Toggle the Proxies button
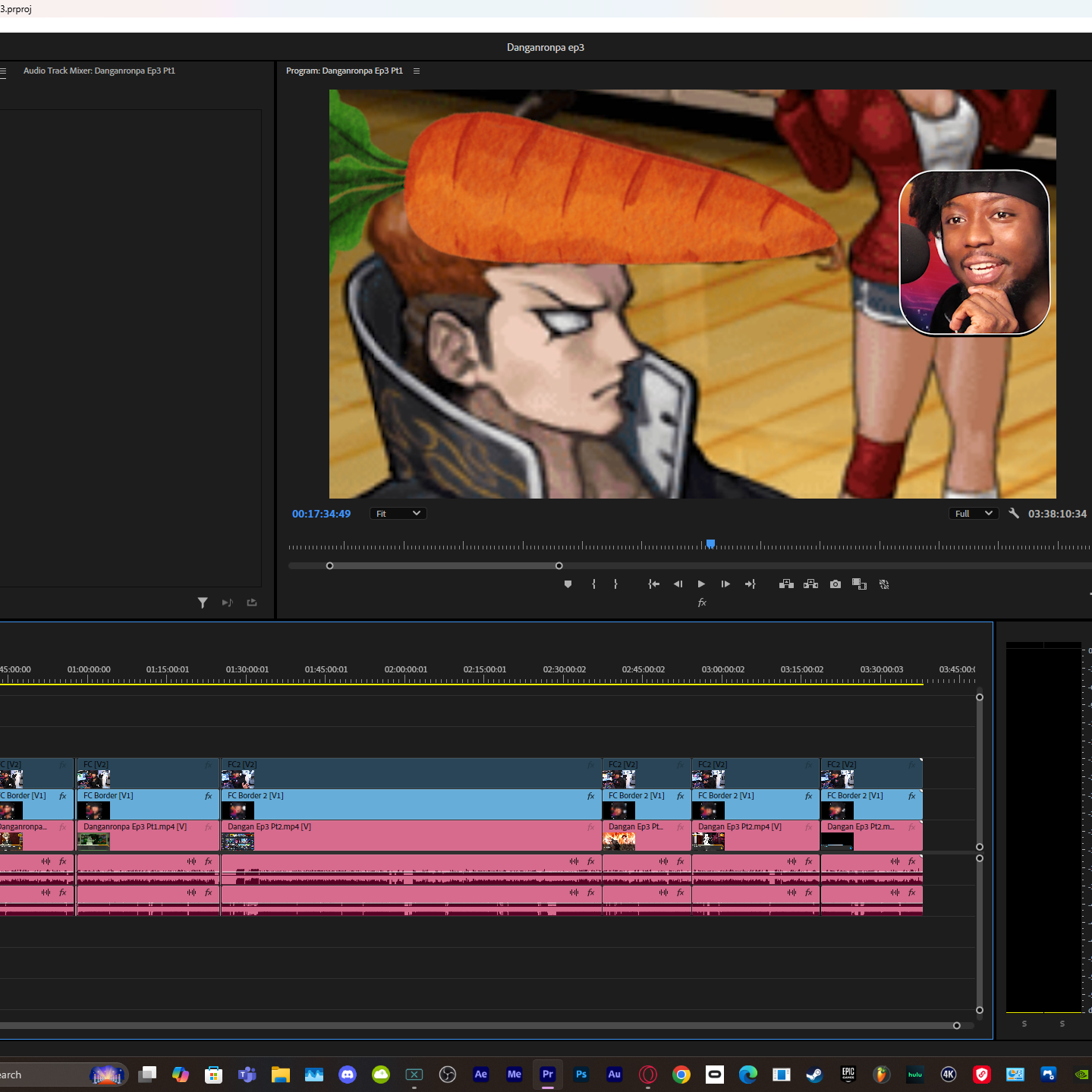This screenshot has width=1092, height=1092. coord(884,584)
